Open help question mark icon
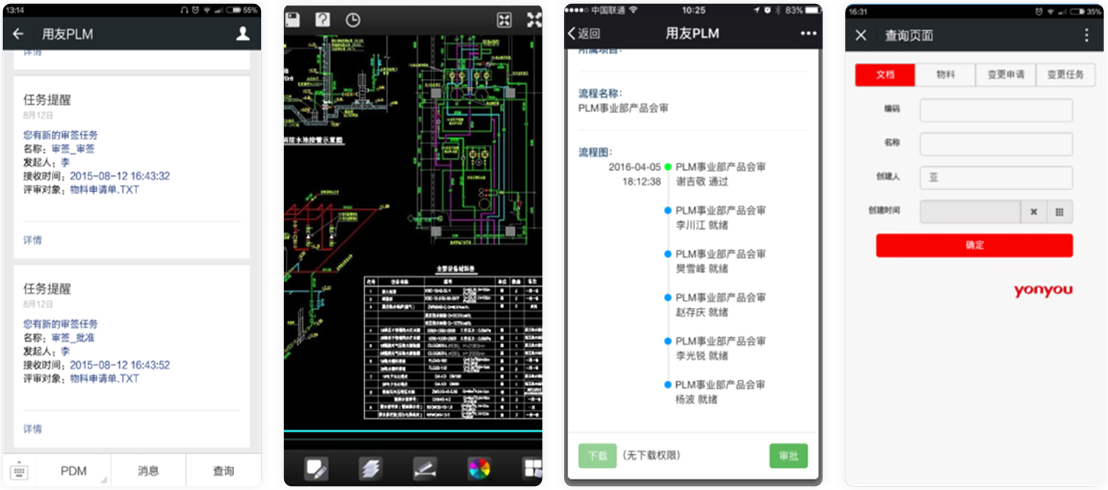 click(x=322, y=20)
